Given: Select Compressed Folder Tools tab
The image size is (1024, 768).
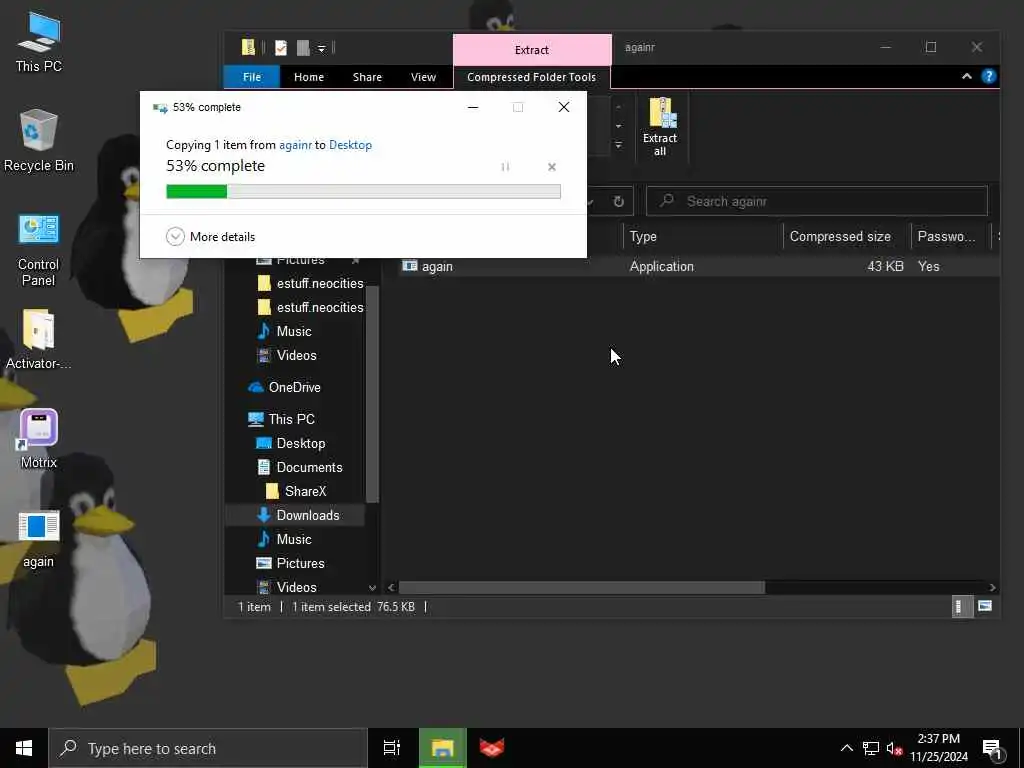Looking at the screenshot, I should click(x=532, y=77).
